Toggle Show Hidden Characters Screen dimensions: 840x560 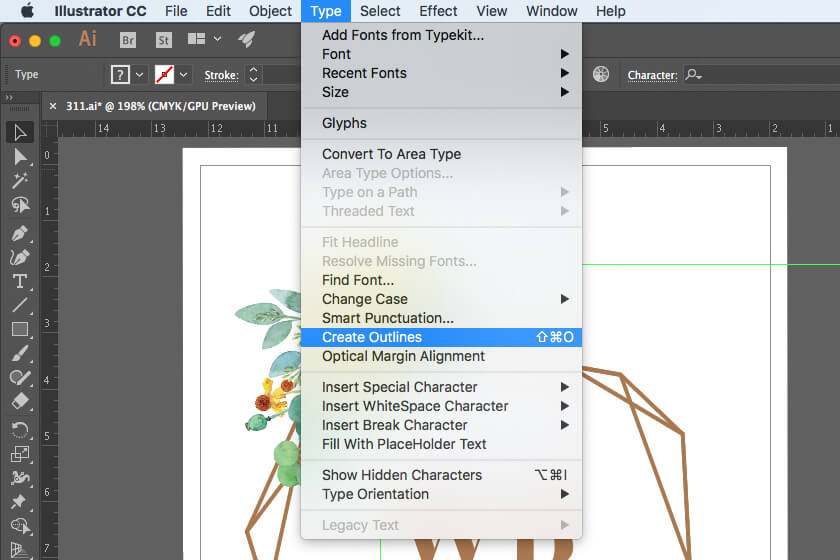tap(441, 475)
